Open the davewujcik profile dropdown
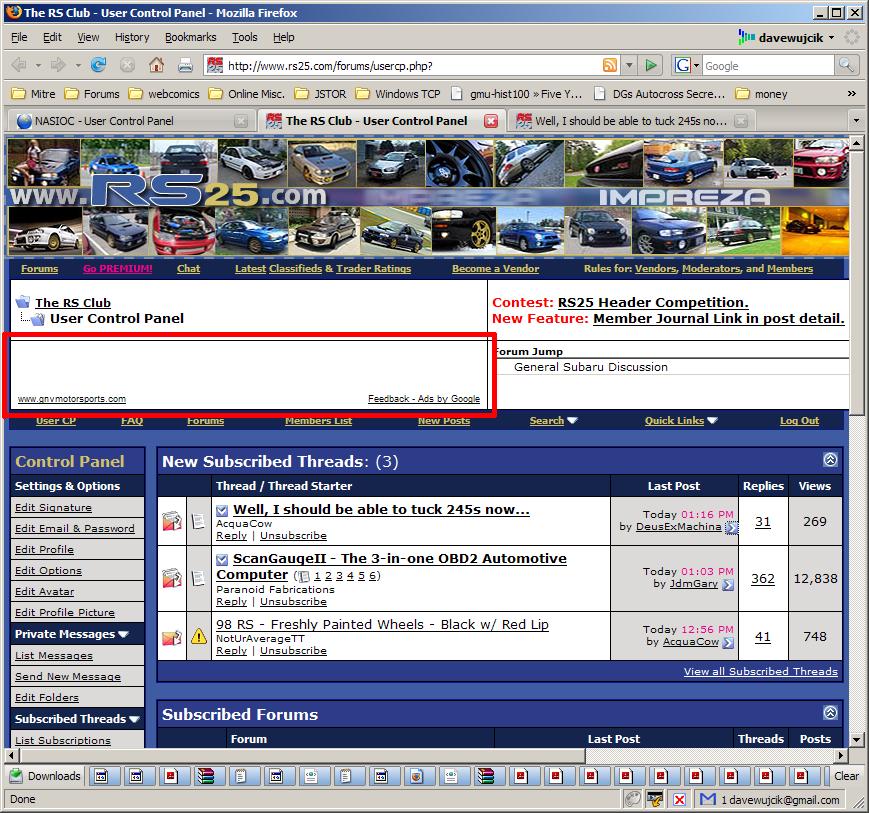Image resolution: width=869 pixels, height=813 pixels. tap(831, 38)
